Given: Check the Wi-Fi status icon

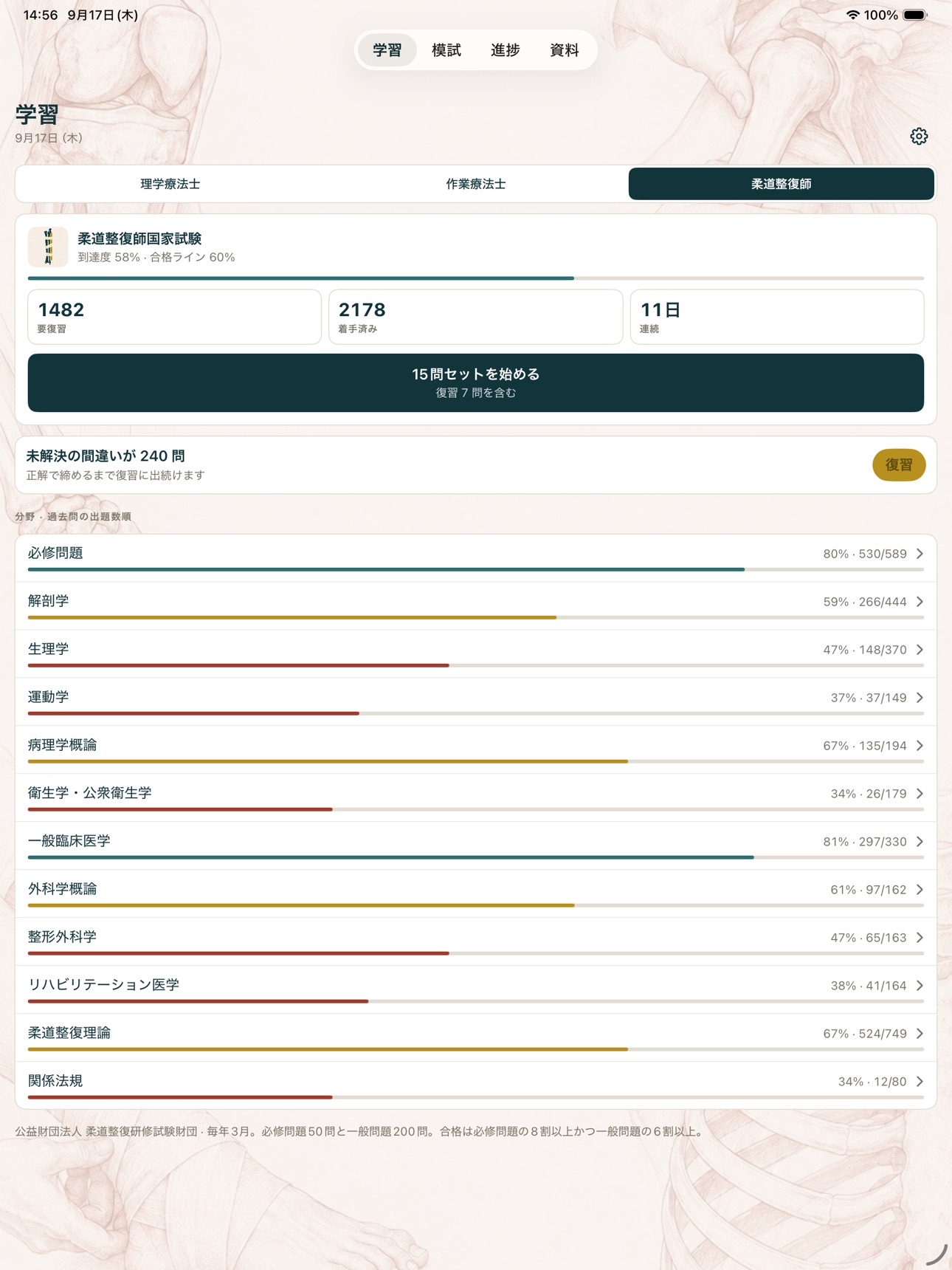Looking at the screenshot, I should click(852, 15).
